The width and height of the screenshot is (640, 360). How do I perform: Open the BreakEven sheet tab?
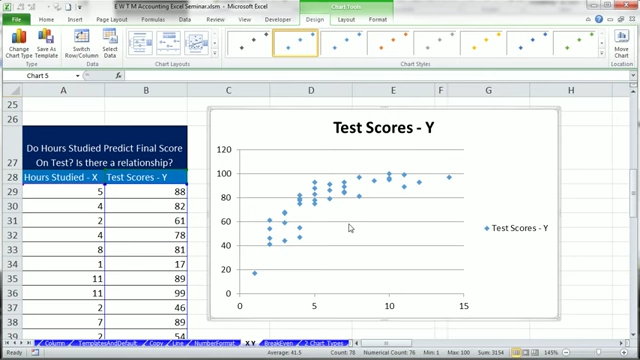[x=278, y=343]
